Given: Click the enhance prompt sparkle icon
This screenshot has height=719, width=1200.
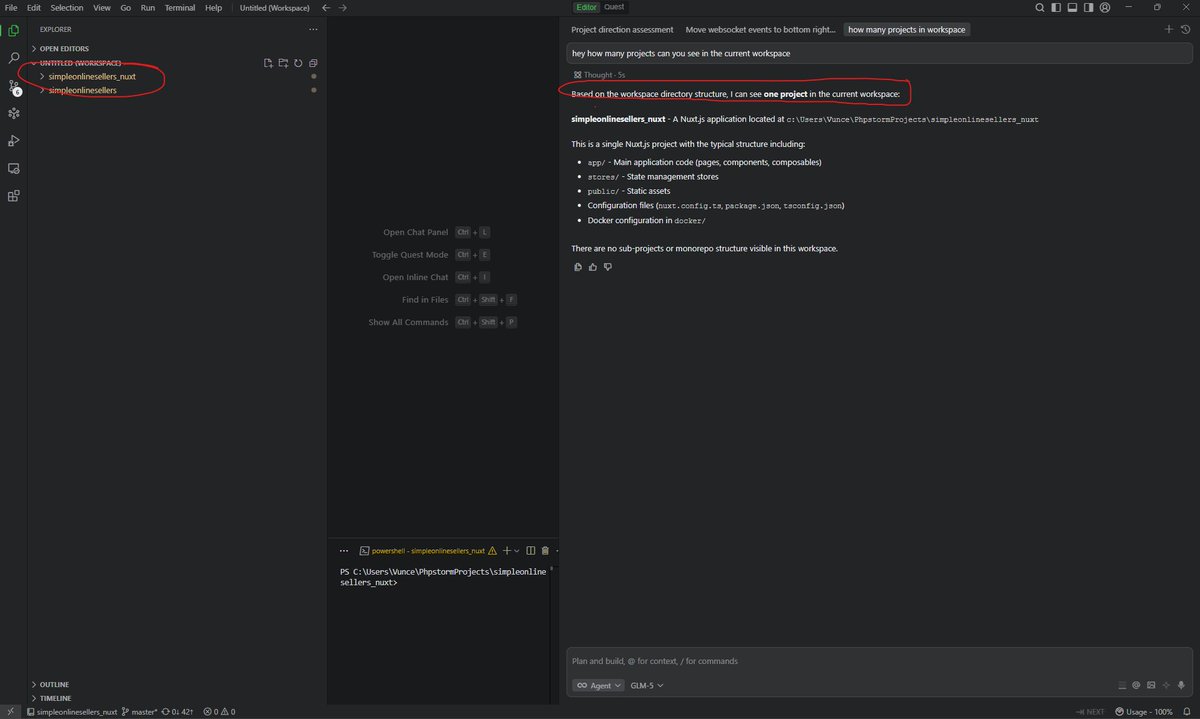Looking at the screenshot, I should coord(1166,685).
